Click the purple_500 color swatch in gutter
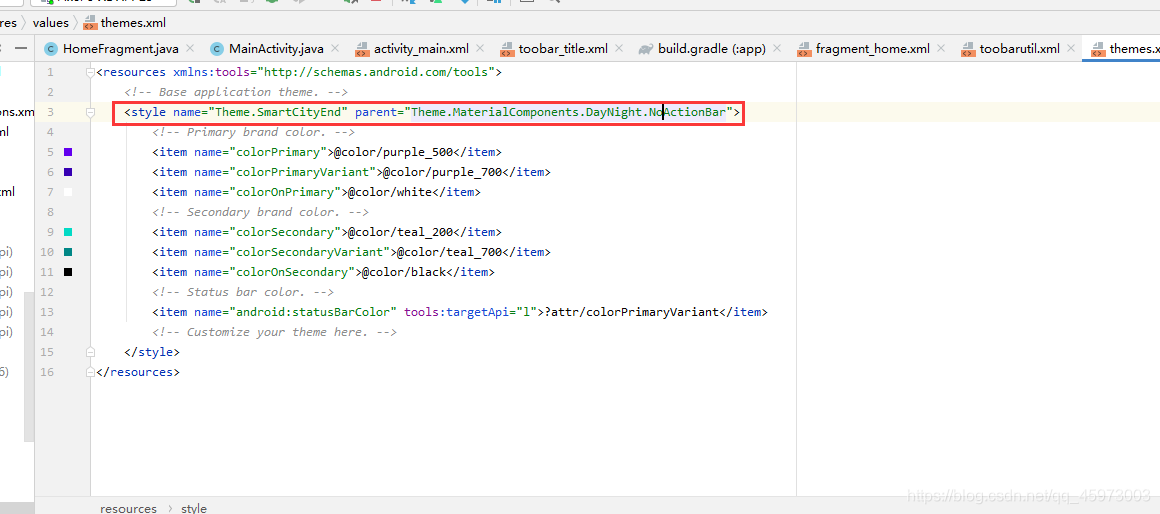The height and width of the screenshot is (514, 1160). pos(68,152)
